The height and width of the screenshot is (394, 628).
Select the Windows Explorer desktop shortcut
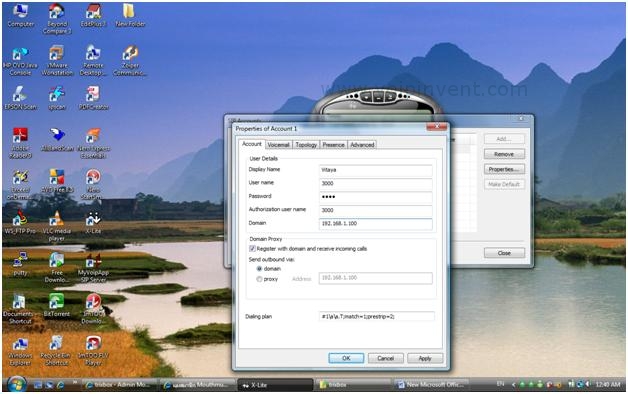click(20, 351)
